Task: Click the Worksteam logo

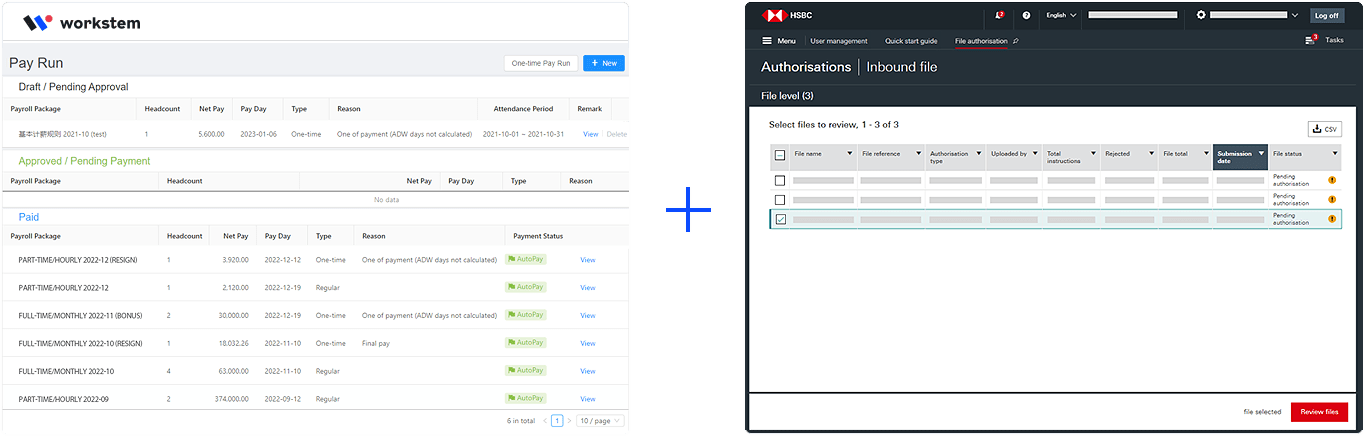Action: 82,22
